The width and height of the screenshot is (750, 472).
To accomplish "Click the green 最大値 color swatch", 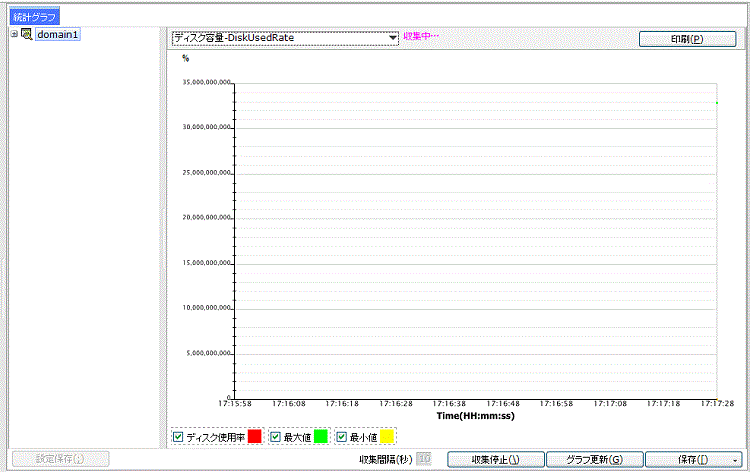I will click(x=320, y=437).
